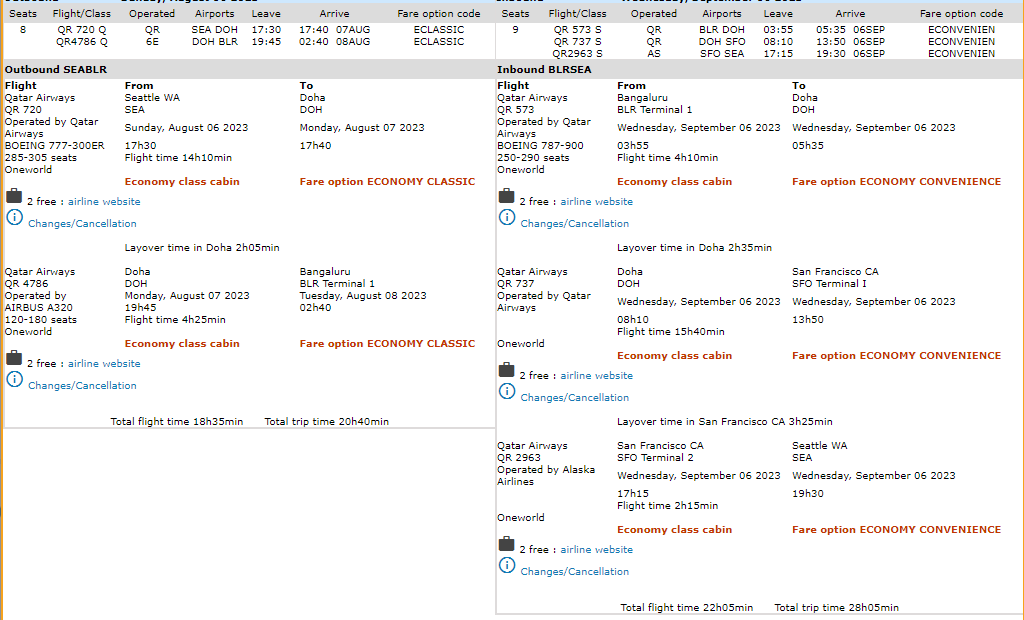Open airline website link for flight QR 720
Image resolution: width=1024 pixels, height=620 pixels.
click(x=104, y=202)
